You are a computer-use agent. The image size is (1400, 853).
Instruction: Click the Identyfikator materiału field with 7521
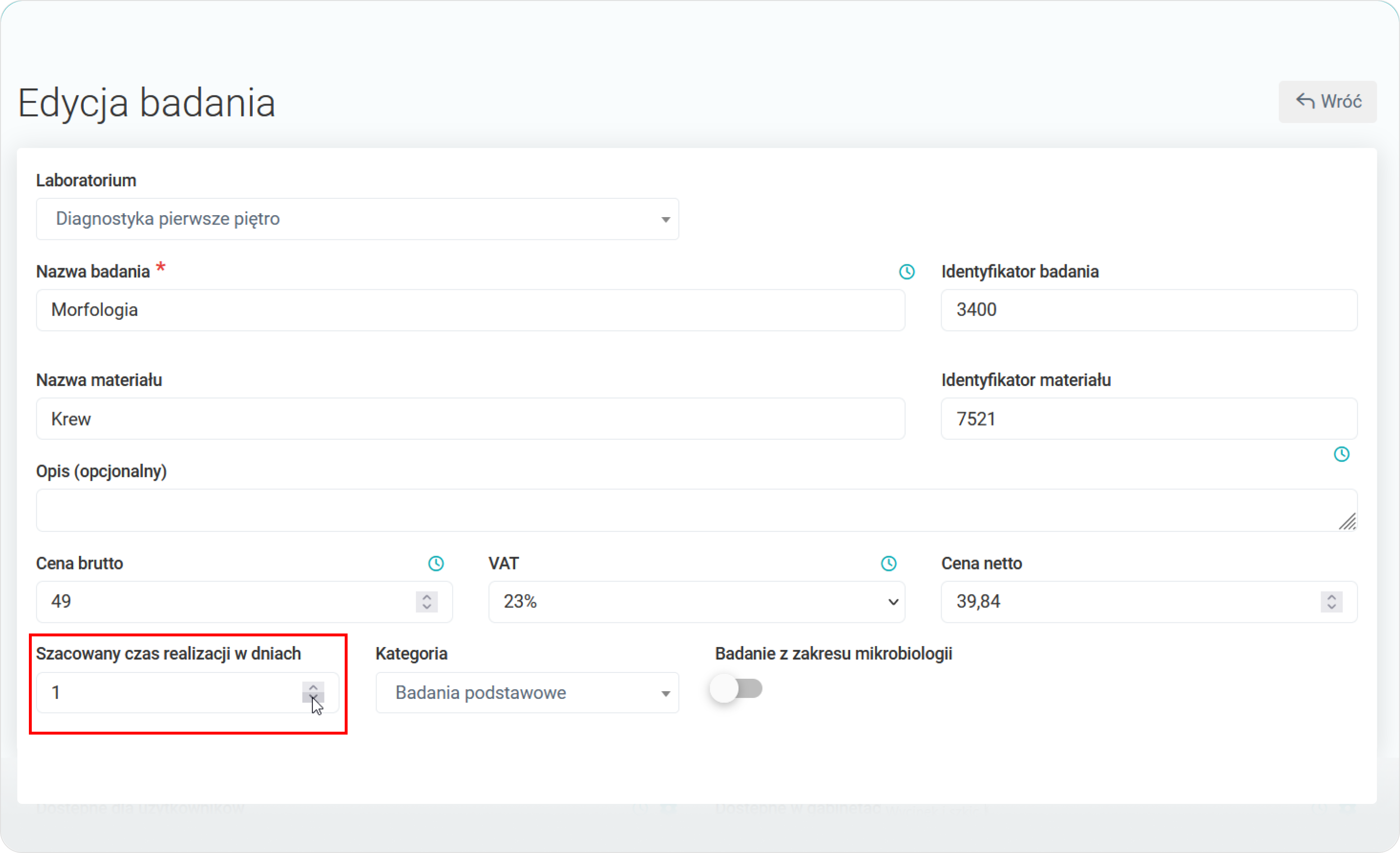[x=1149, y=419]
